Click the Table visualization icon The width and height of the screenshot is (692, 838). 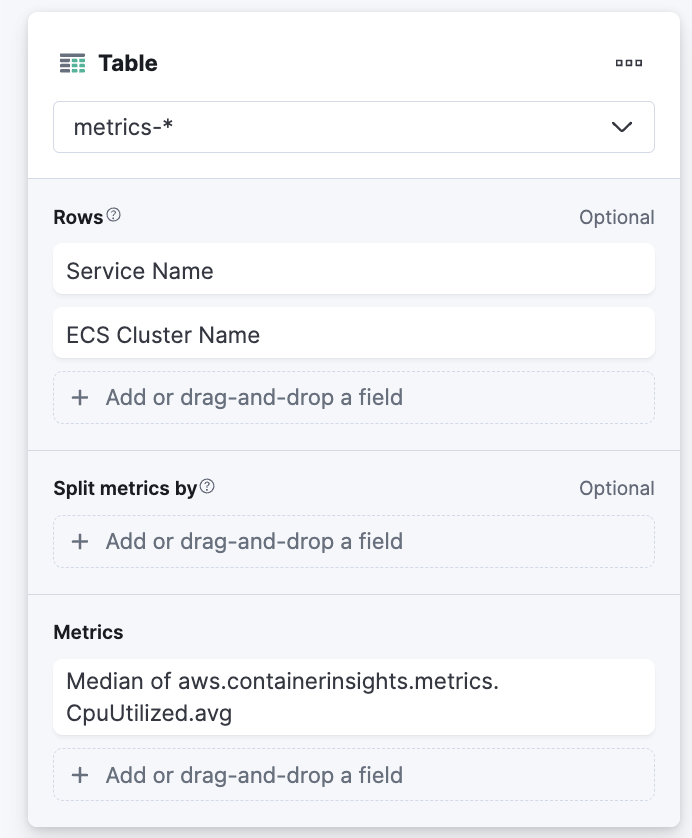click(72, 64)
